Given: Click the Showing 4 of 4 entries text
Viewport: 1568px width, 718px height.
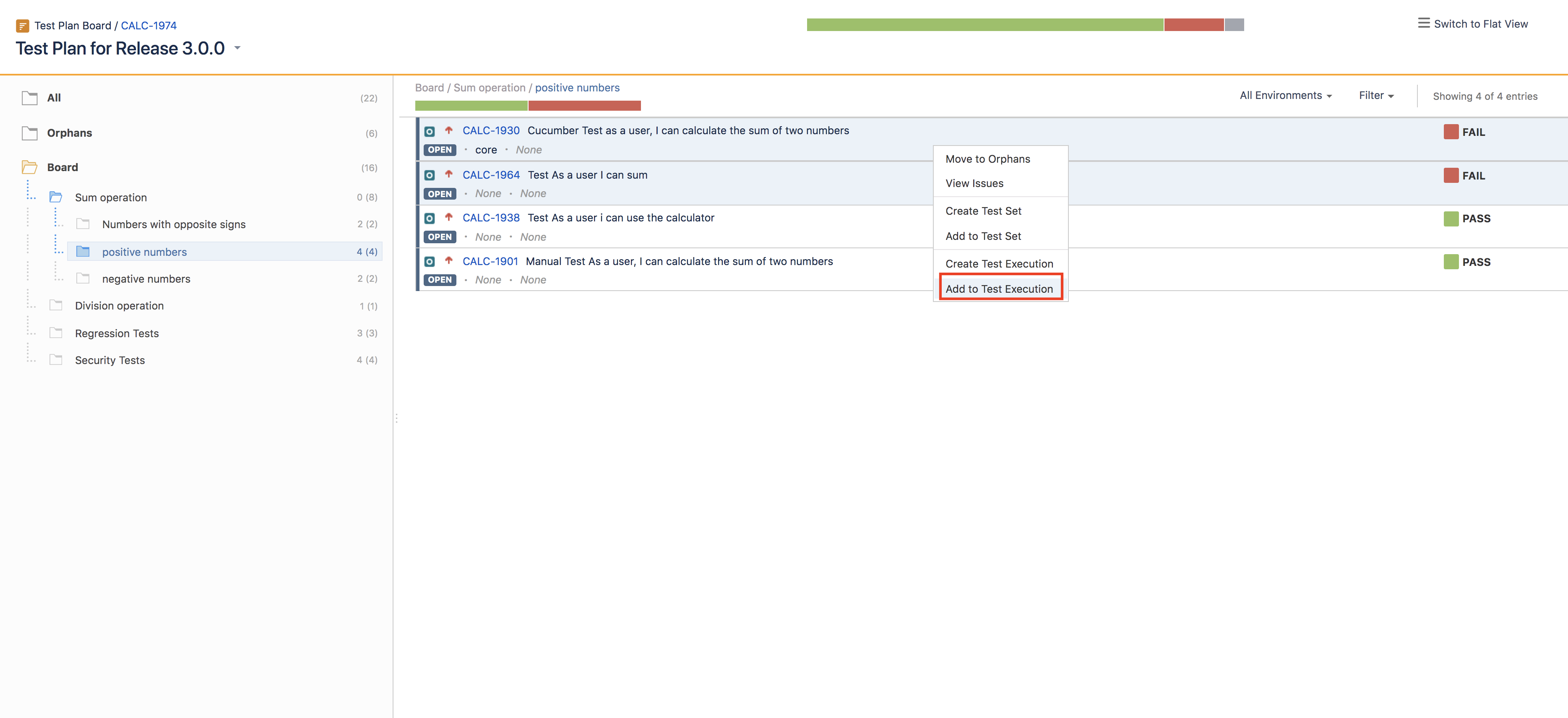Looking at the screenshot, I should point(1485,96).
